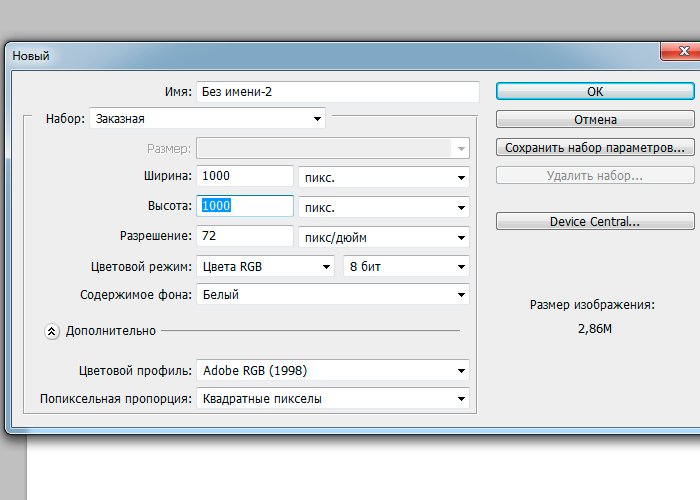Click the Имя text field
Viewport: 700px width, 500px height.
tap(338, 91)
